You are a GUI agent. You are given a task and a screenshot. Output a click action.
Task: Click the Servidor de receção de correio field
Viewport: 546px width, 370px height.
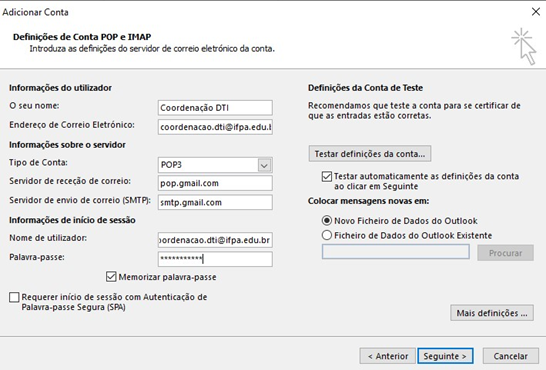click(x=215, y=183)
